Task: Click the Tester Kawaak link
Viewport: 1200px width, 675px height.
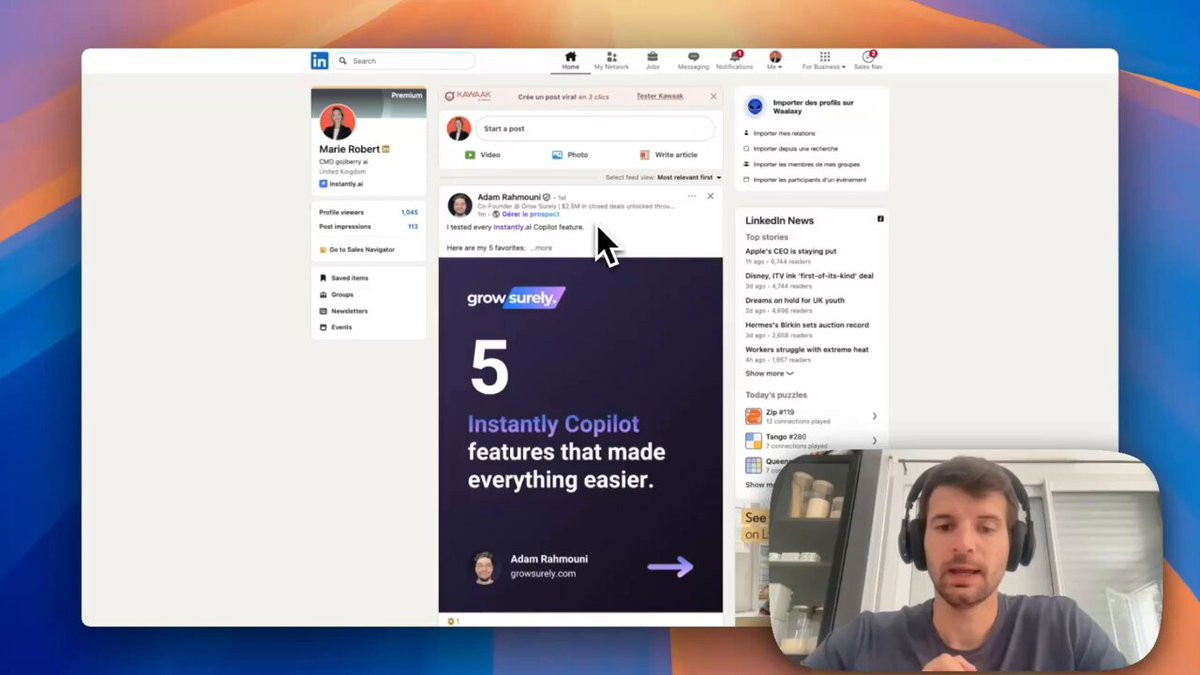Action: 660,96
